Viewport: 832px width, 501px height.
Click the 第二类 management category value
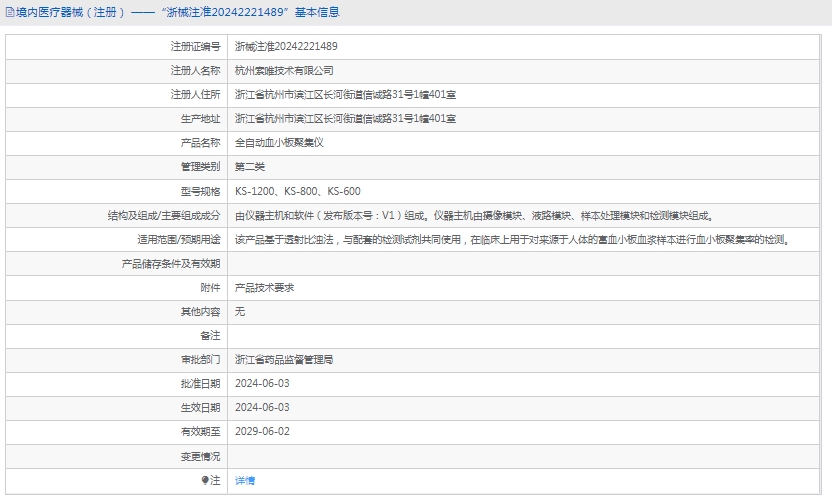(250, 167)
